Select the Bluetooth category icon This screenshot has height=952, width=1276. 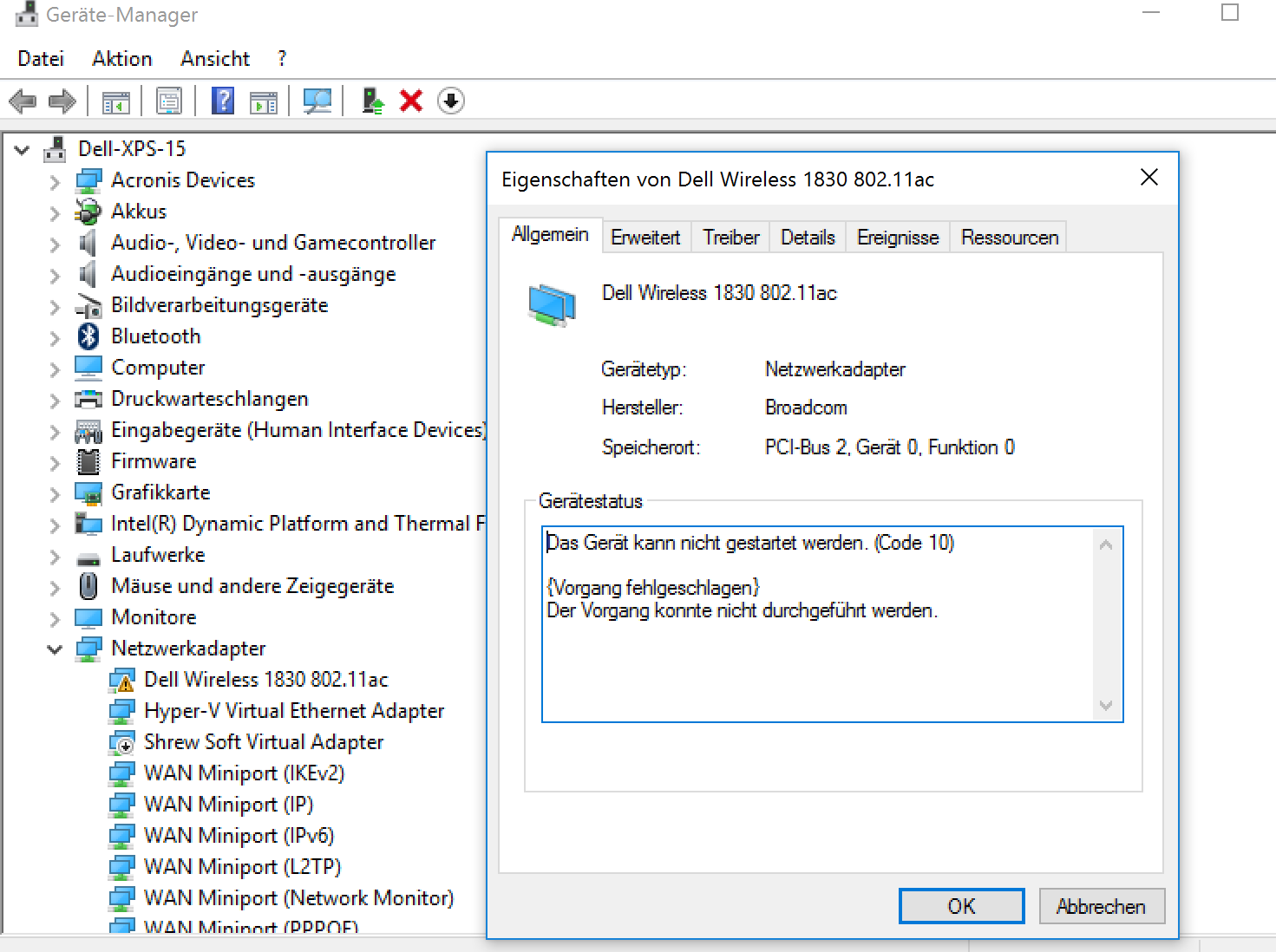point(88,336)
